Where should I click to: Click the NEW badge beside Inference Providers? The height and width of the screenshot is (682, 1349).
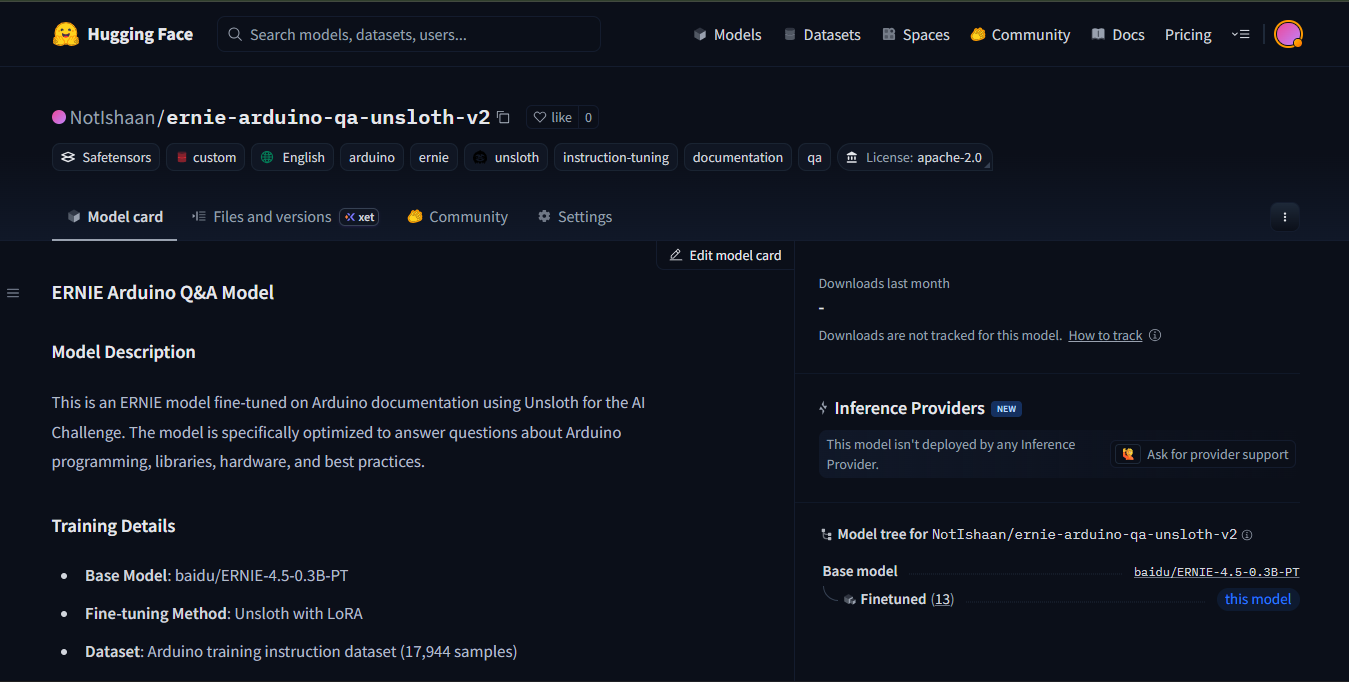click(1006, 408)
